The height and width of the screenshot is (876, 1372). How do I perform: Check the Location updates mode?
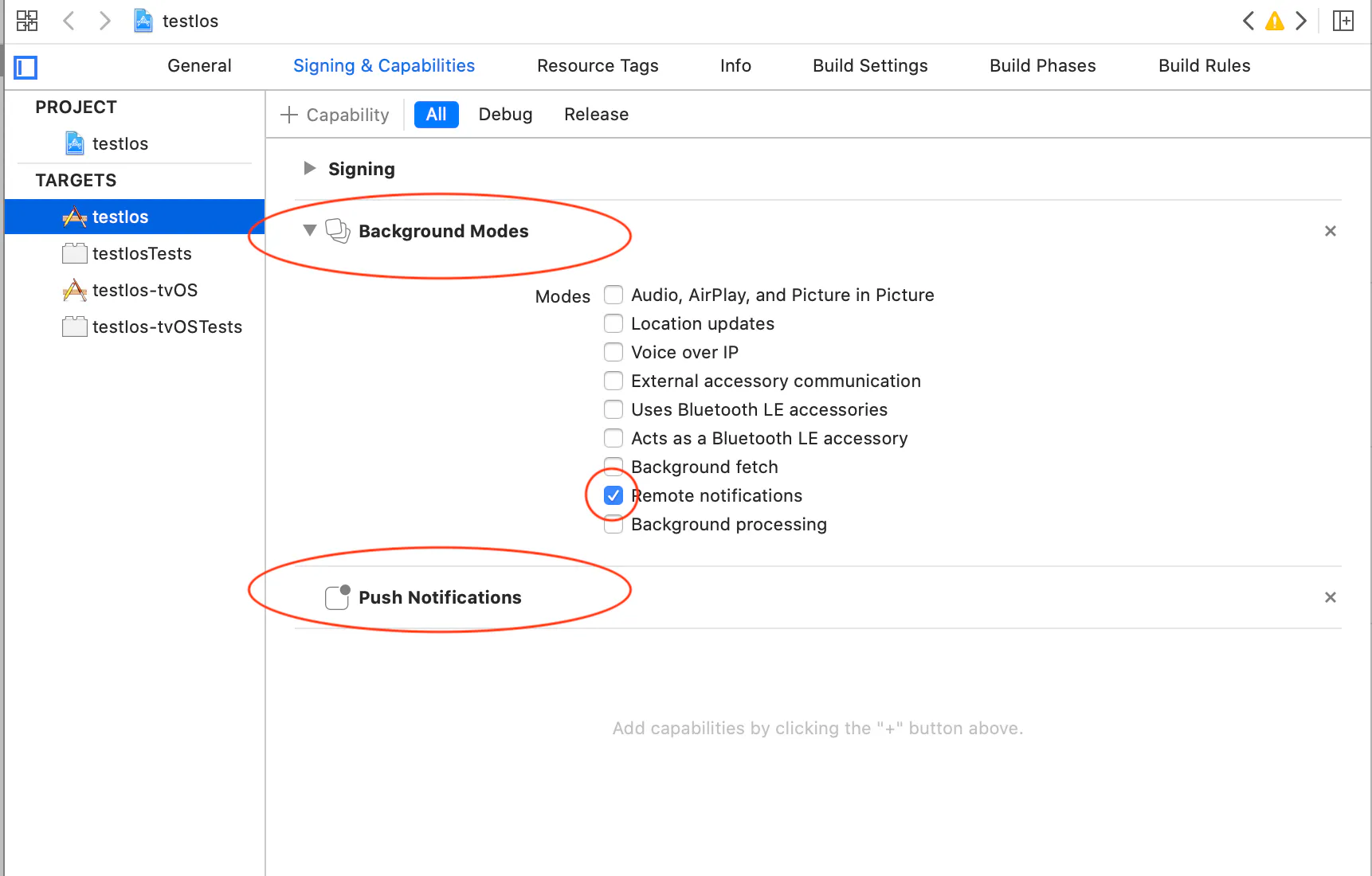pos(613,323)
